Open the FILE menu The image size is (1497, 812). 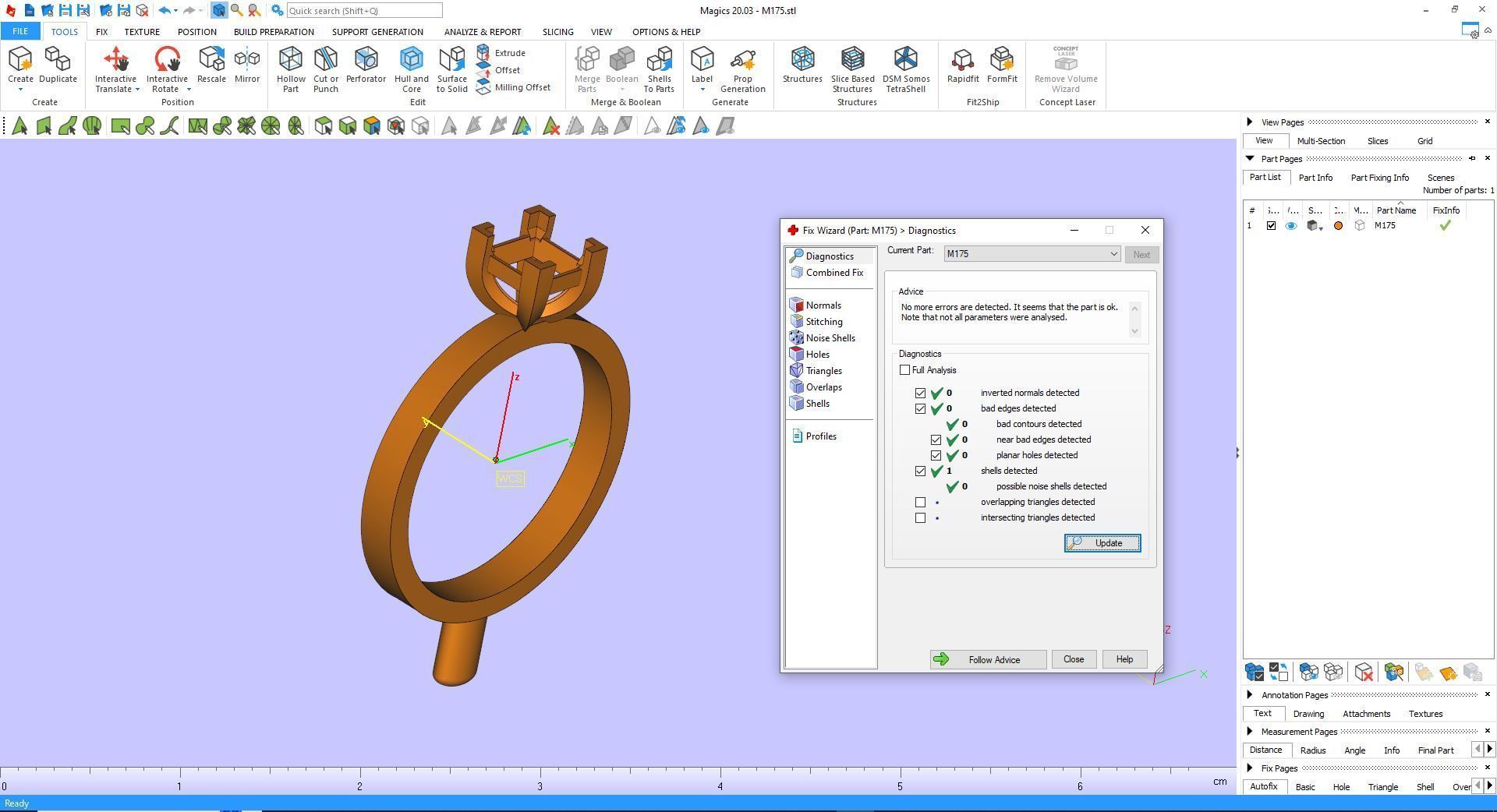(20, 32)
